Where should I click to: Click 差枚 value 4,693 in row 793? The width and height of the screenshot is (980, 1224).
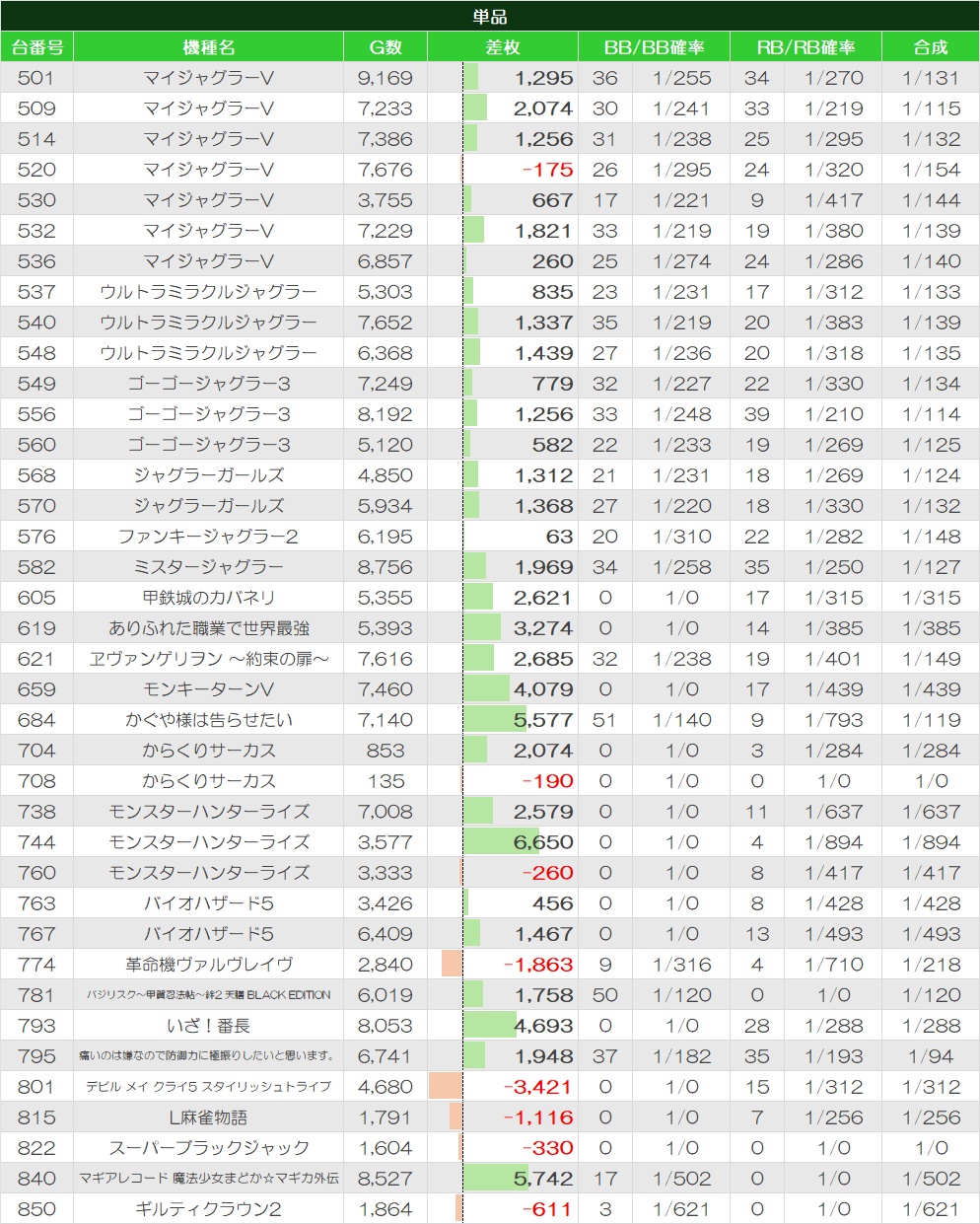pyautogui.click(x=543, y=1026)
